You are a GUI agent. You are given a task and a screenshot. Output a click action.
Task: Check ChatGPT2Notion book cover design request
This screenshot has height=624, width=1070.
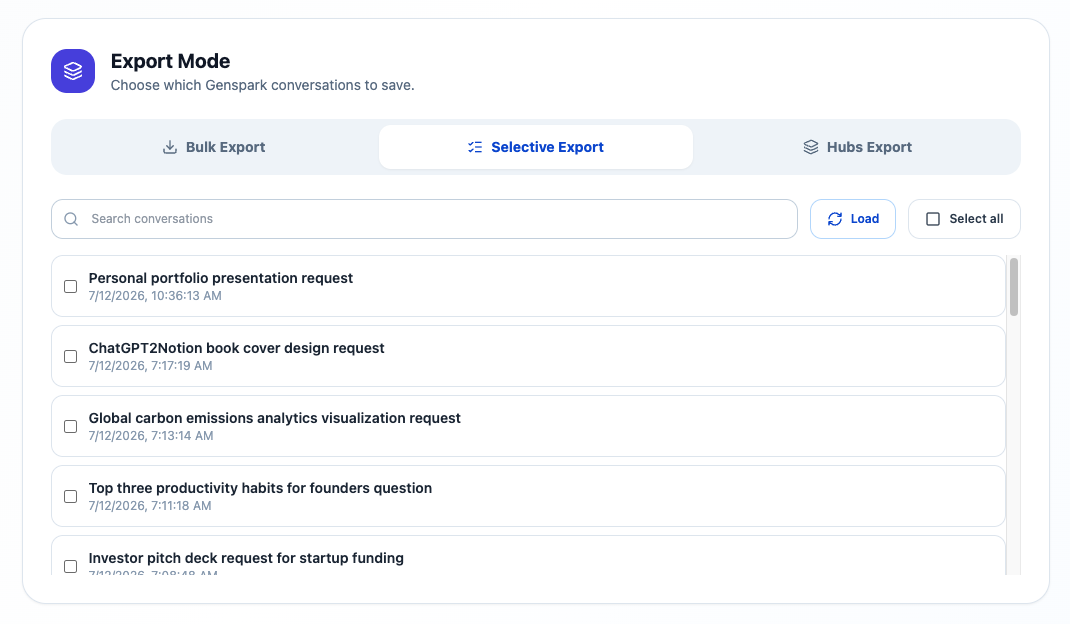70,356
